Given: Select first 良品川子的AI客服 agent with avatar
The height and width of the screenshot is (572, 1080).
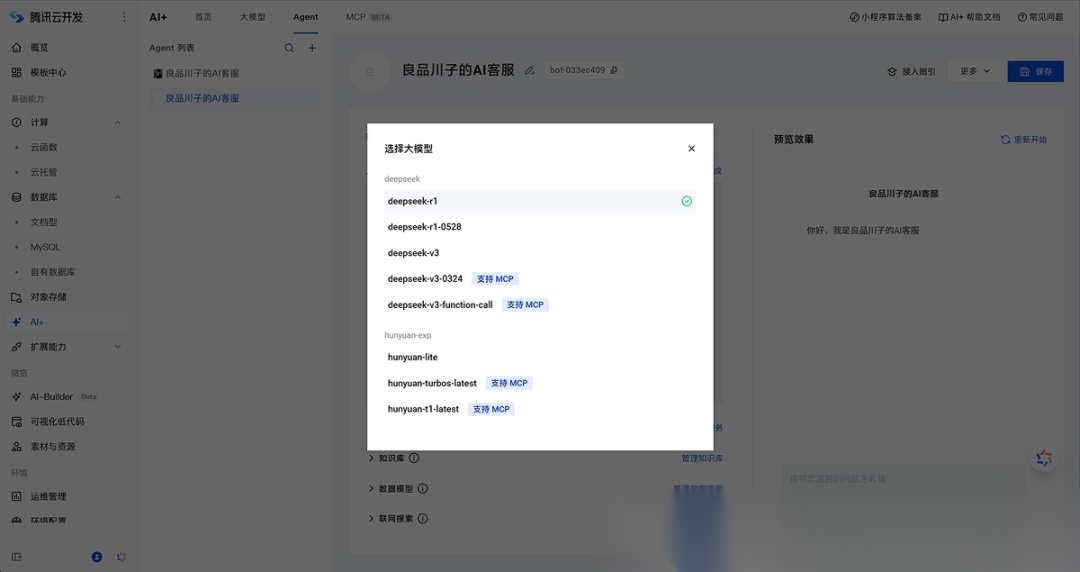Looking at the screenshot, I should pos(235,73).
